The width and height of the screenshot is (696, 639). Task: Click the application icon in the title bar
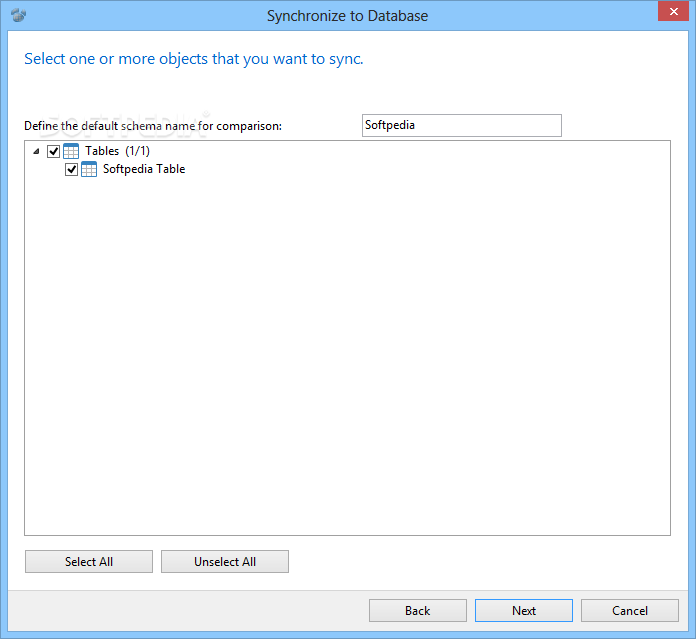(19, 15)
